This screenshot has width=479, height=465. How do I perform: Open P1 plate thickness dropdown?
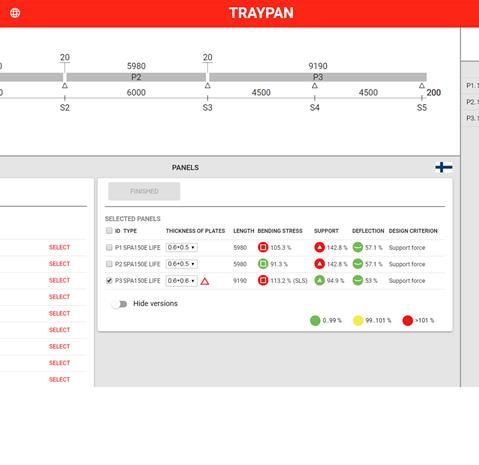click(181, 247)
